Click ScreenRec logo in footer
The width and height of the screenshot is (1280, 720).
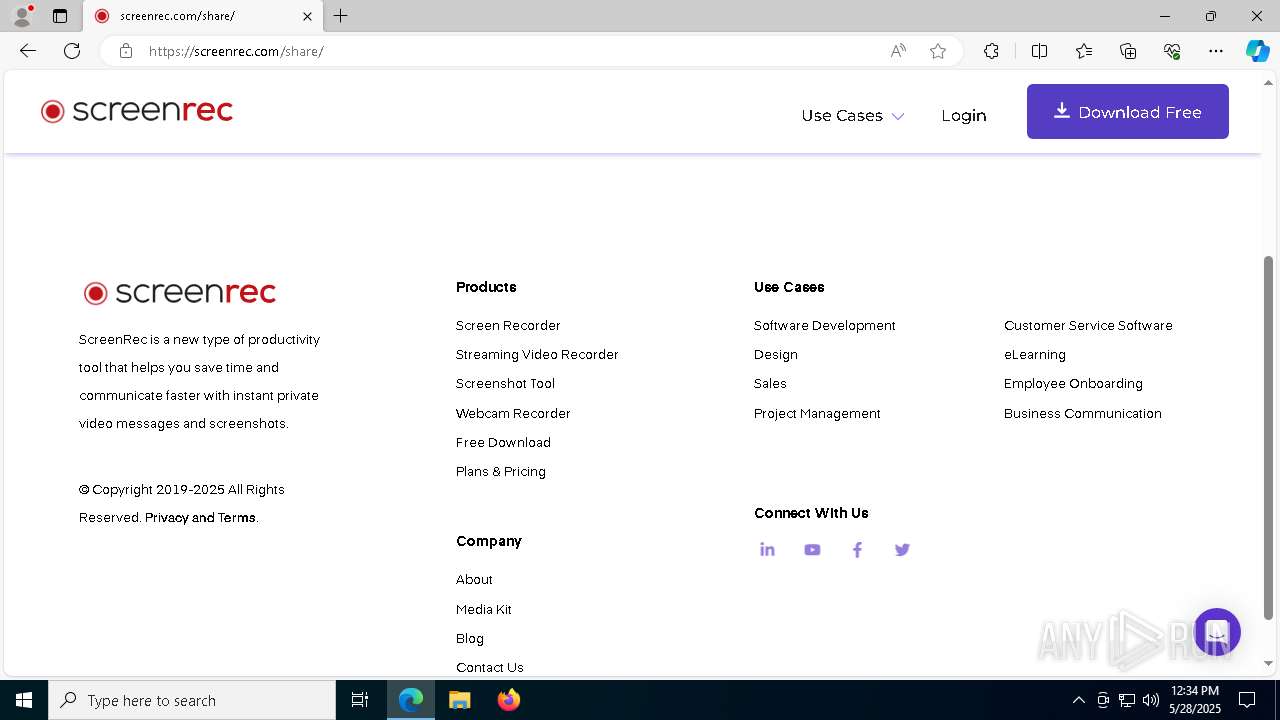coord(180,293)
